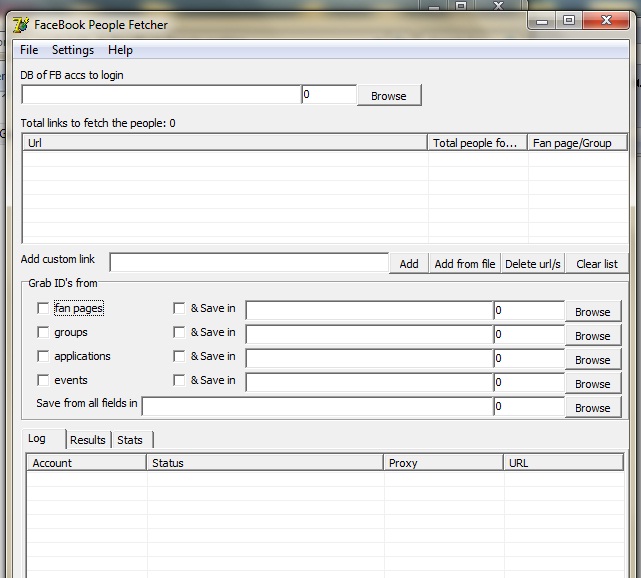Click Add from file button

coord(465,264)
